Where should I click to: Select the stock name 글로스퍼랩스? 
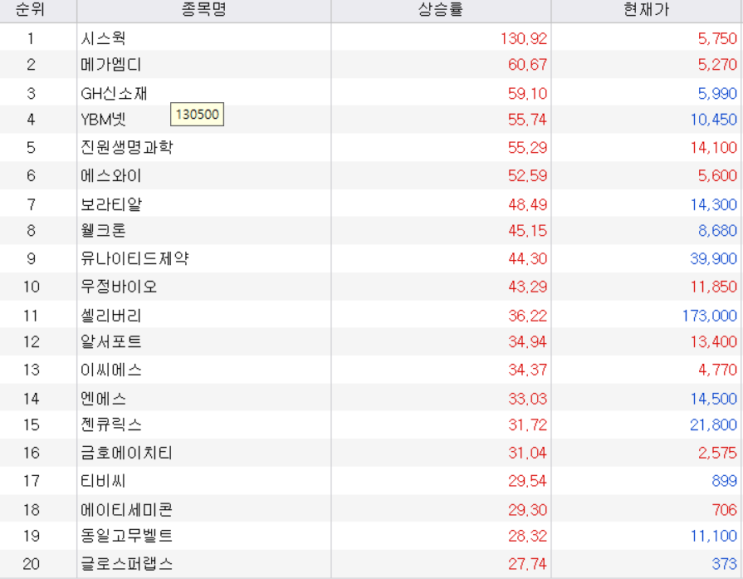click(x=127, y=564)
